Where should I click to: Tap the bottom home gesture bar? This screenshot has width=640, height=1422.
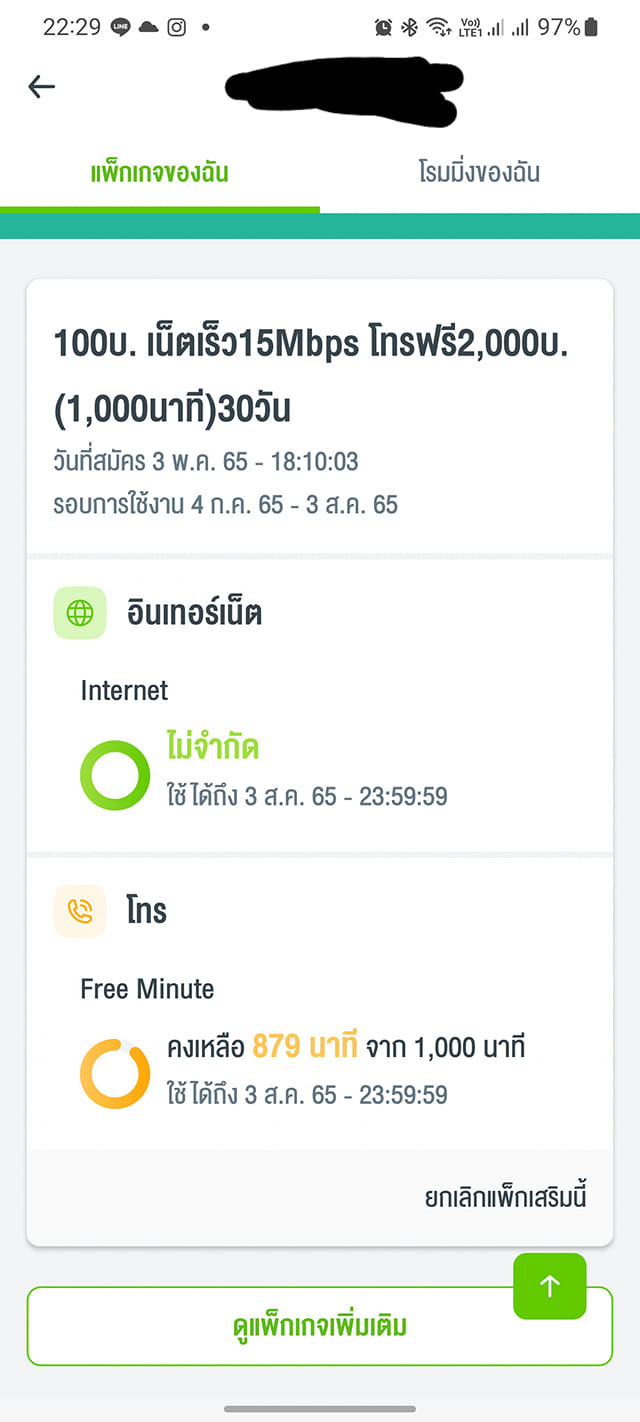[x=320, y=1409]
